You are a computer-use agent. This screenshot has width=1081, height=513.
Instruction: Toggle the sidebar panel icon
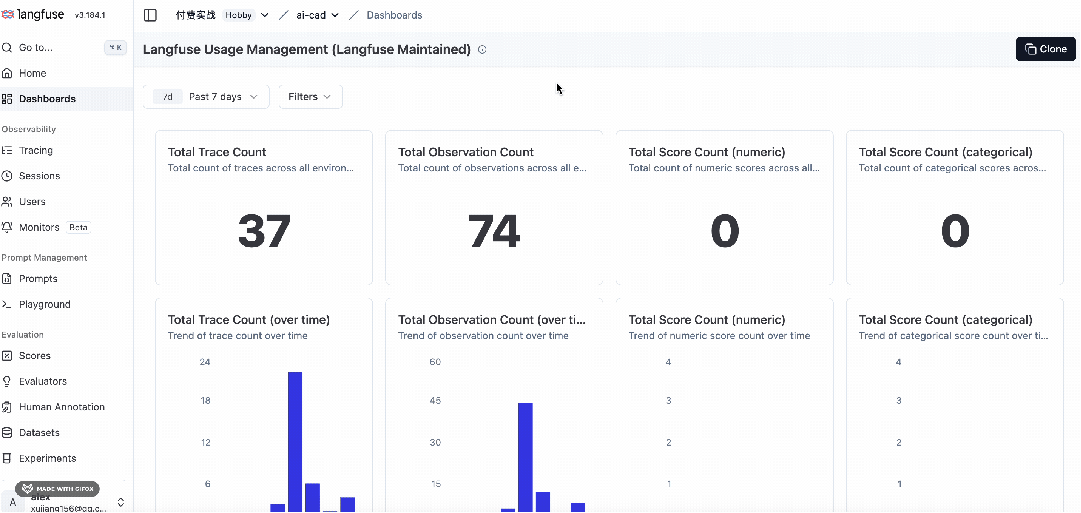point(150,15)
